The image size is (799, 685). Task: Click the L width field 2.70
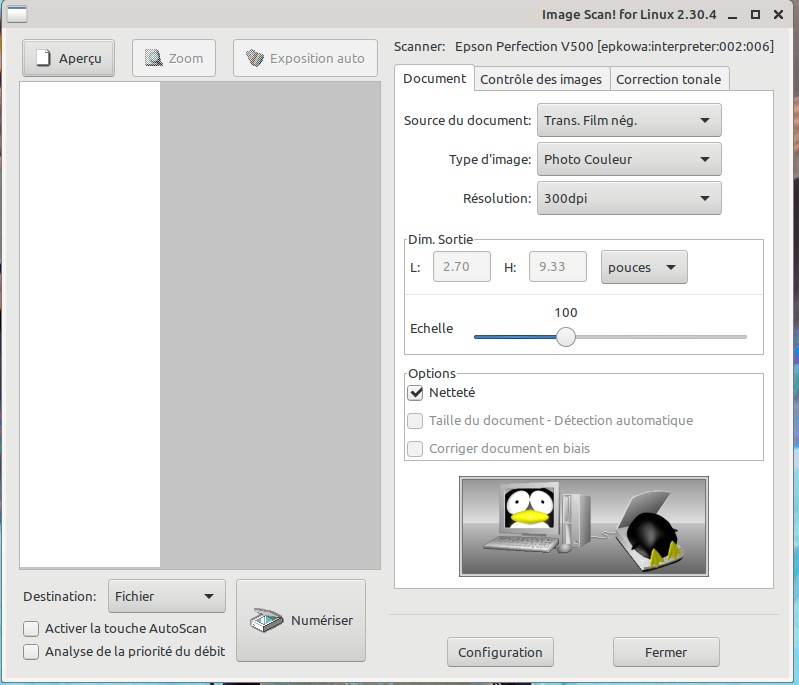click(462, 267)
